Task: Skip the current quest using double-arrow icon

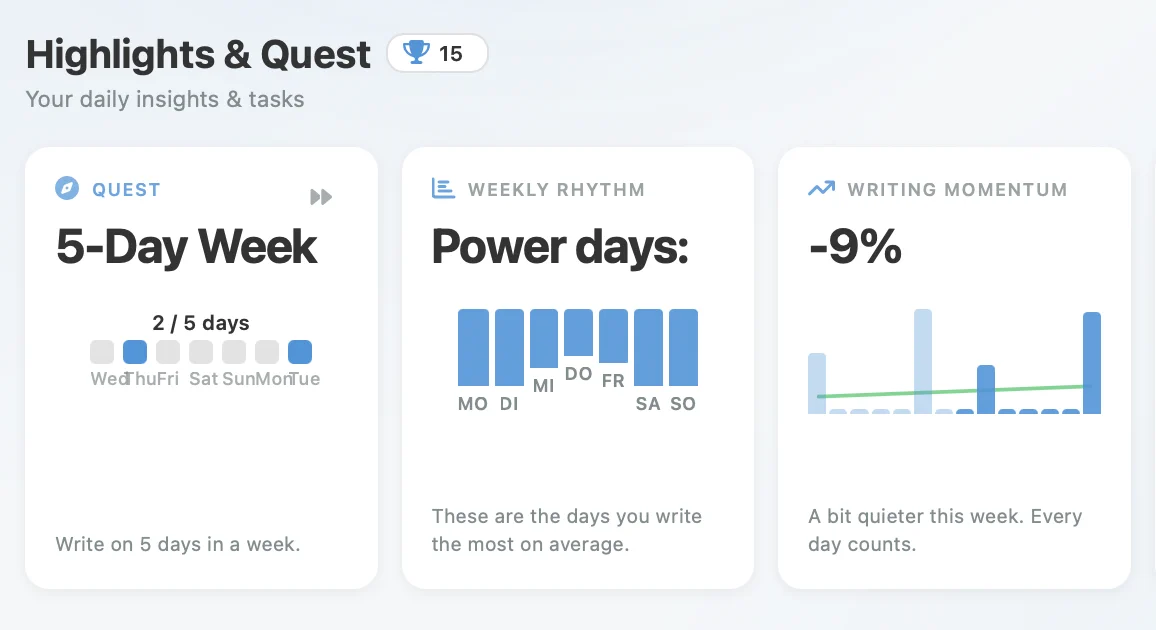Action: [321, 197]
